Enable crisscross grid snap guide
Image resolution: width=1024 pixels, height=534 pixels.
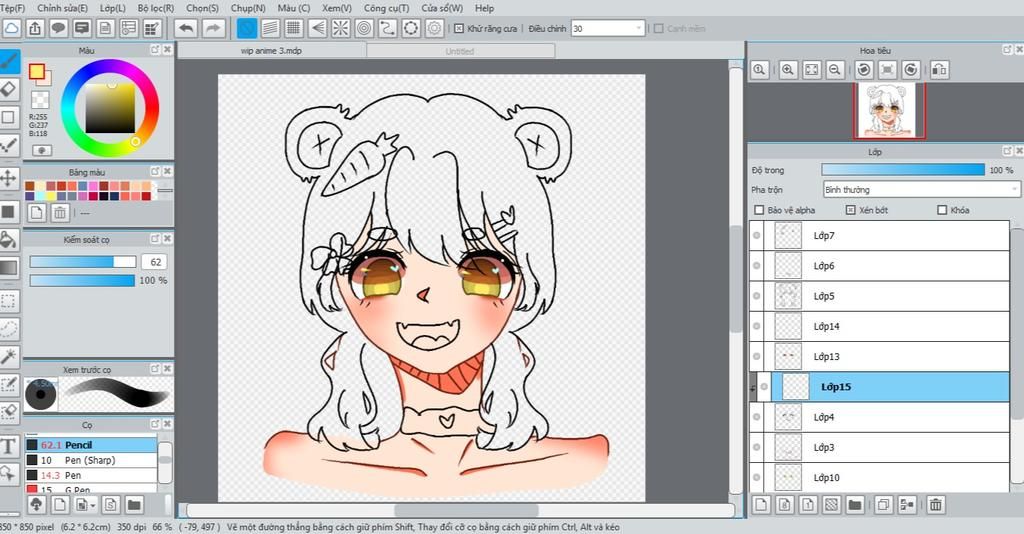click(x=293, y=28)
